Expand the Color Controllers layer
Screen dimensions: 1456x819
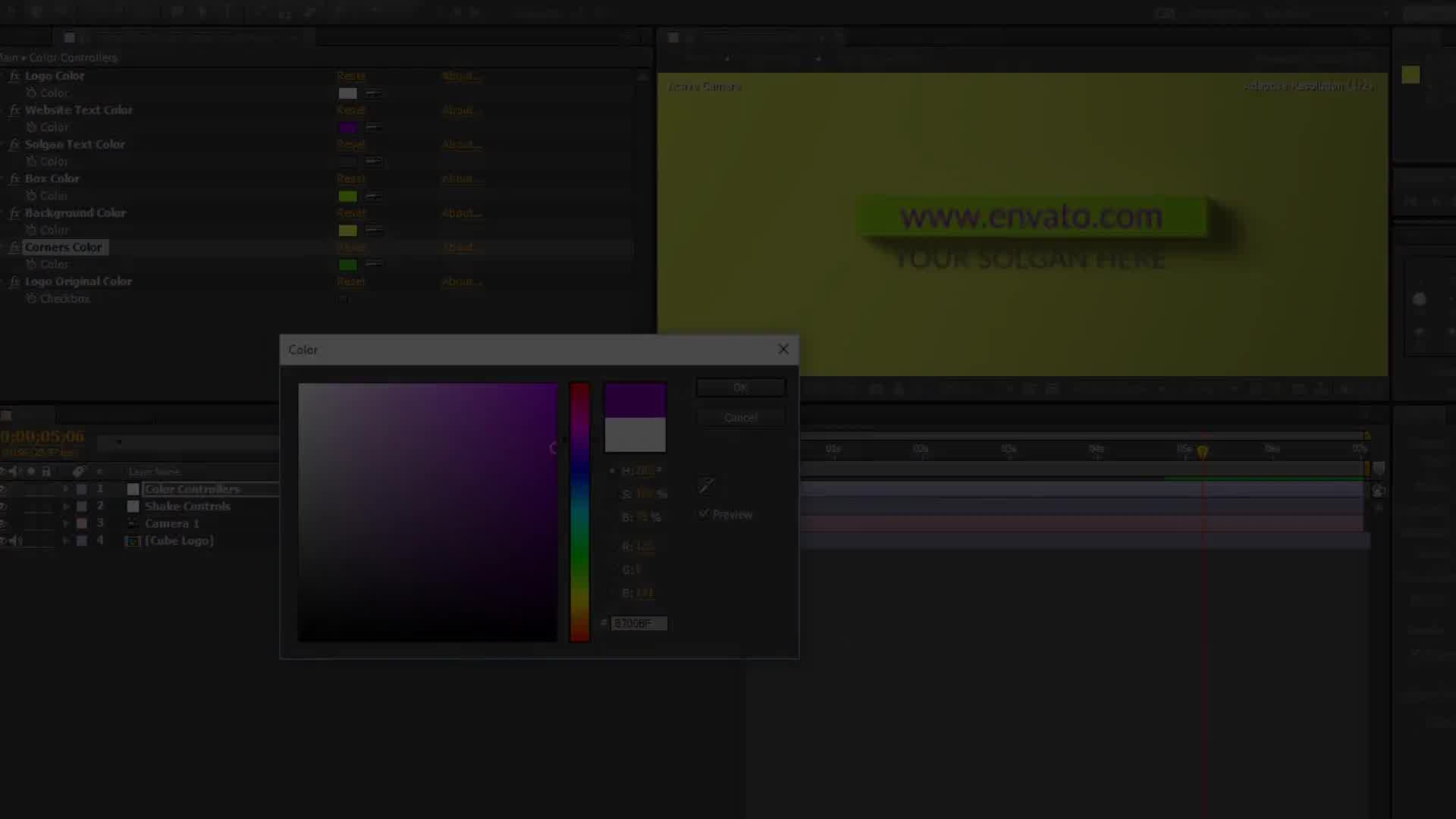66,489
